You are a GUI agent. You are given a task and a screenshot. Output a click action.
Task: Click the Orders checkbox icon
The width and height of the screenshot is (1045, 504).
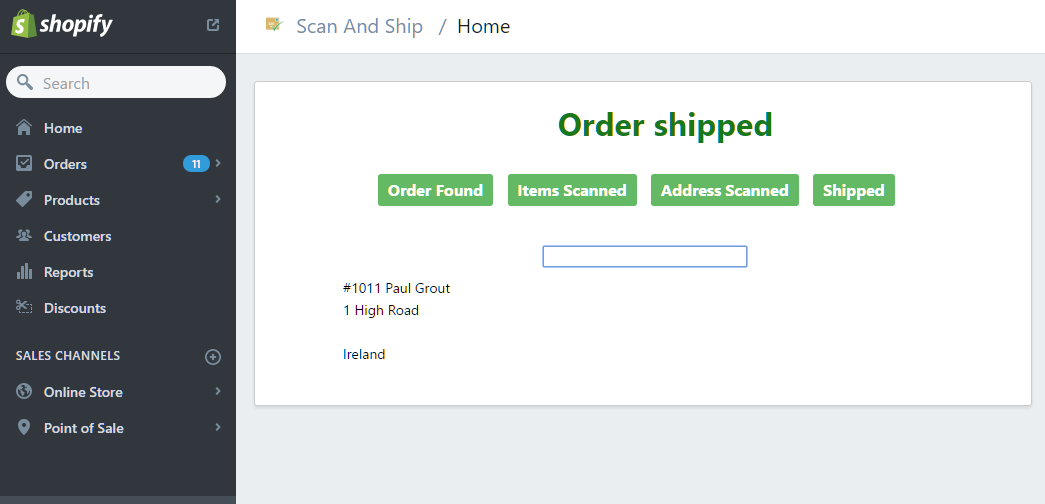[24, 163]
